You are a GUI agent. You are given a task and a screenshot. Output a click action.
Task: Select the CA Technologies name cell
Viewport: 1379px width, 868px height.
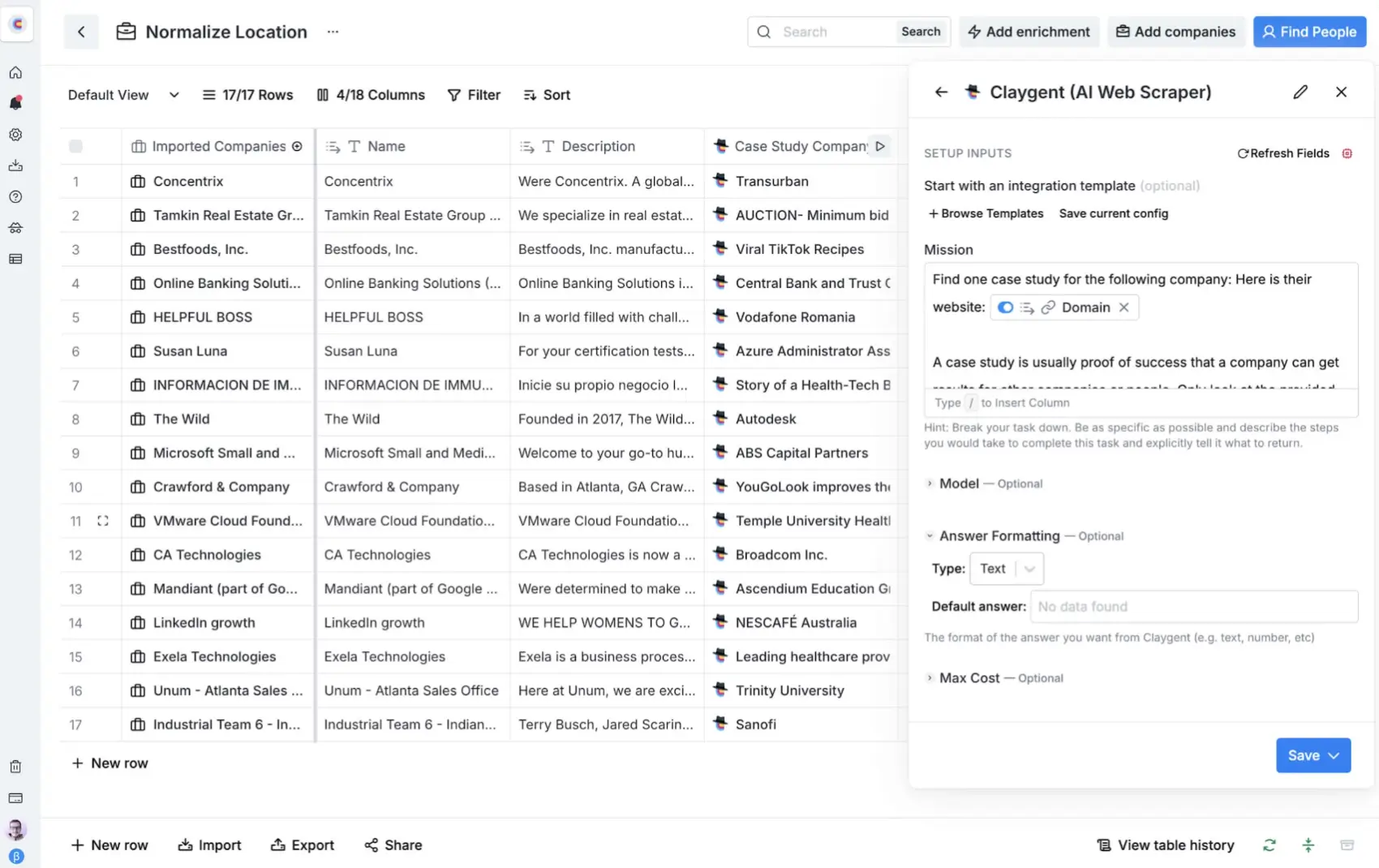point(412,555)
